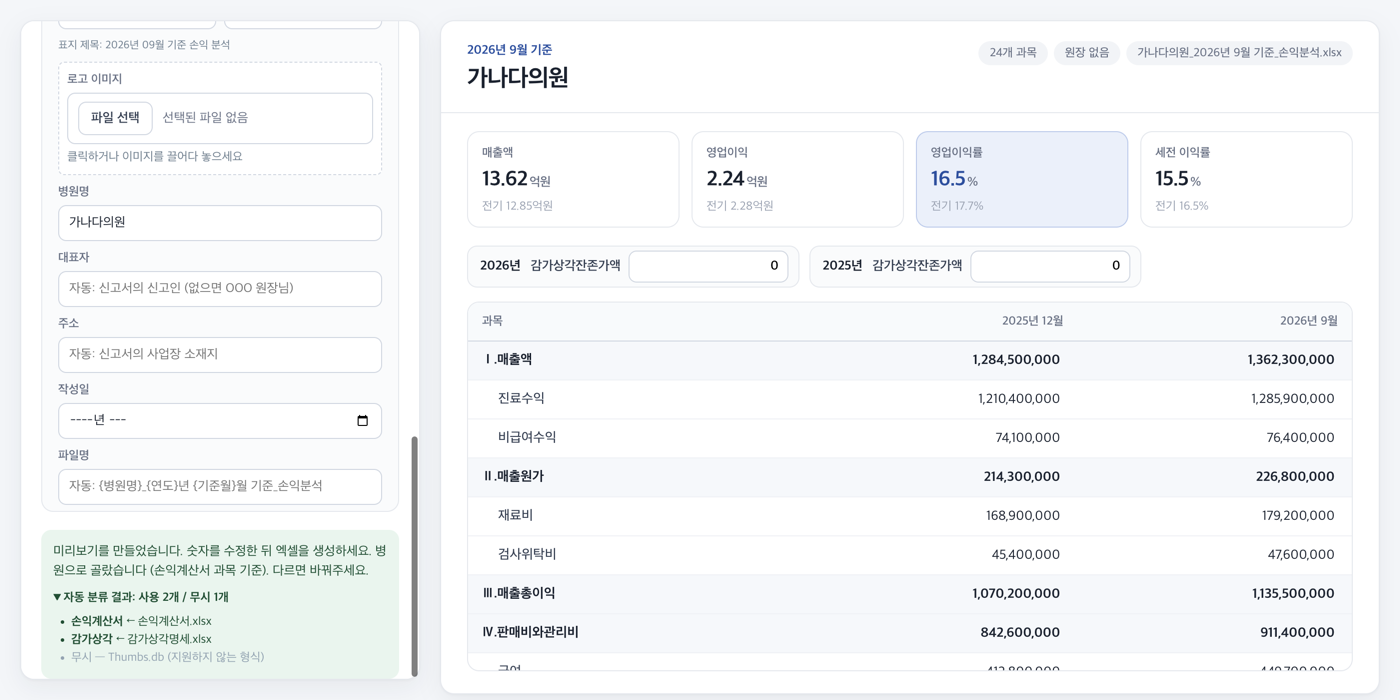Click the 파일명 input field

pos(220,487)
